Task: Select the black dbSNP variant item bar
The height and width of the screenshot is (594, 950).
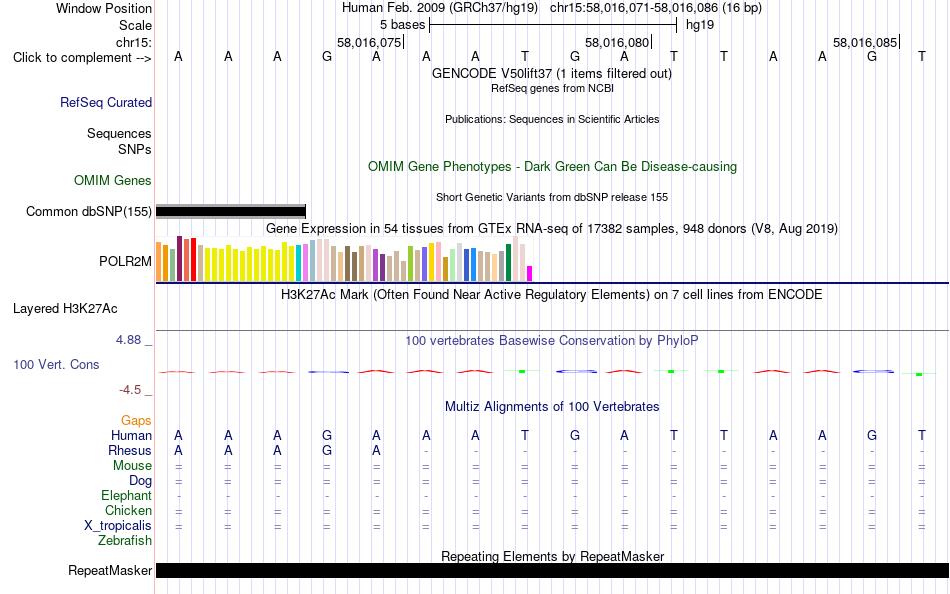Action: coord(231,212)
